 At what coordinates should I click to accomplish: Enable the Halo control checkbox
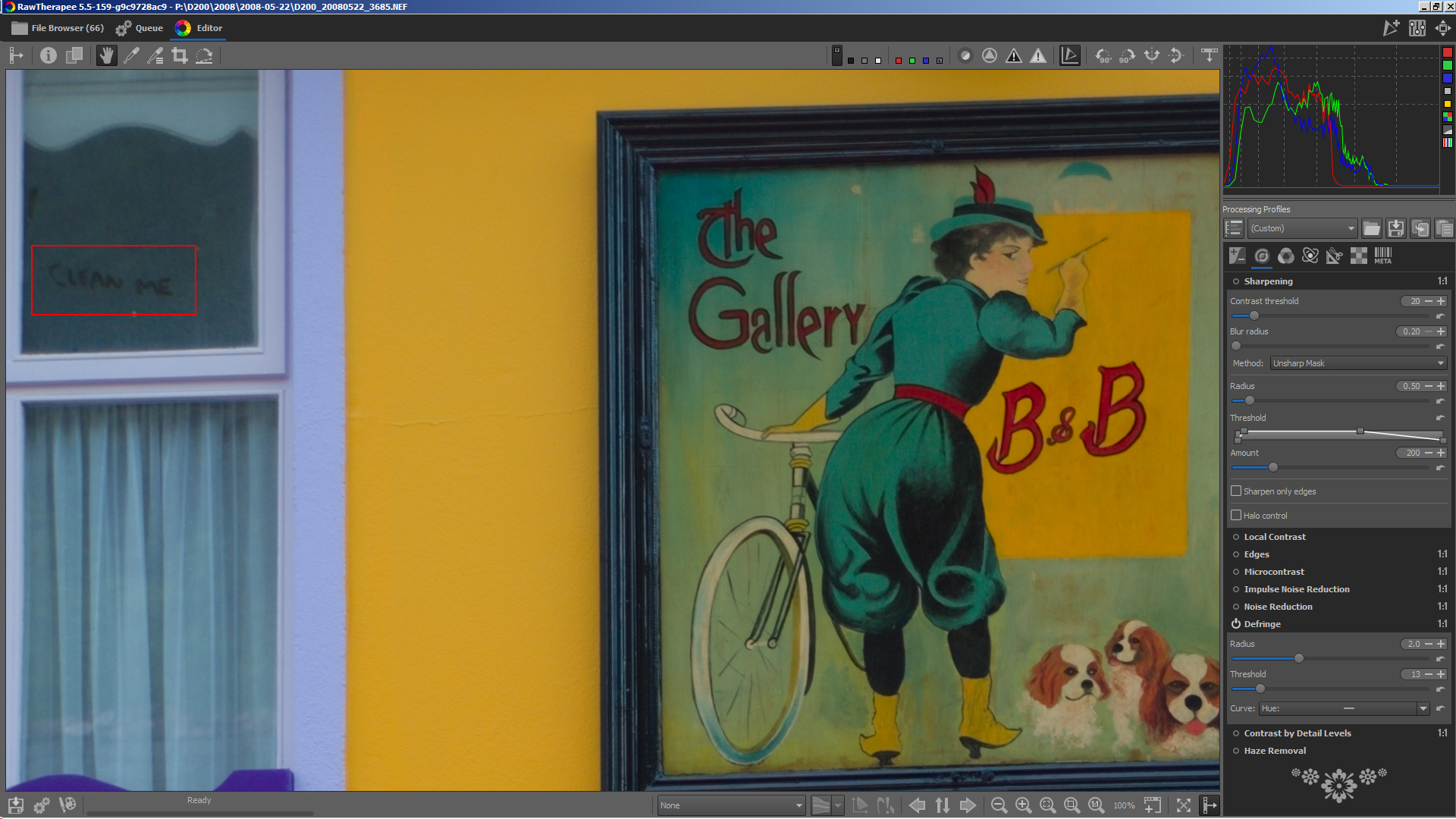pos(1236,516)
